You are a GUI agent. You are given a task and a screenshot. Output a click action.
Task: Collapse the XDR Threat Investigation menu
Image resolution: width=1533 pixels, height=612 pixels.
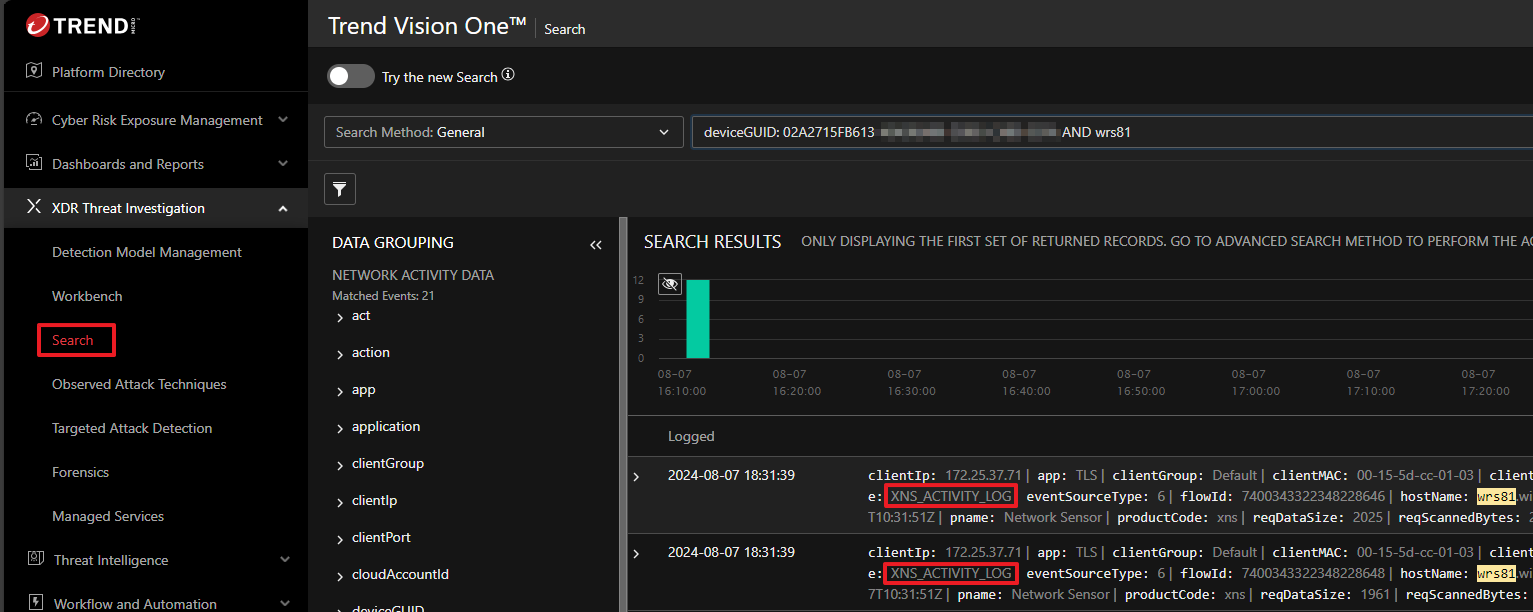(283, 208)
